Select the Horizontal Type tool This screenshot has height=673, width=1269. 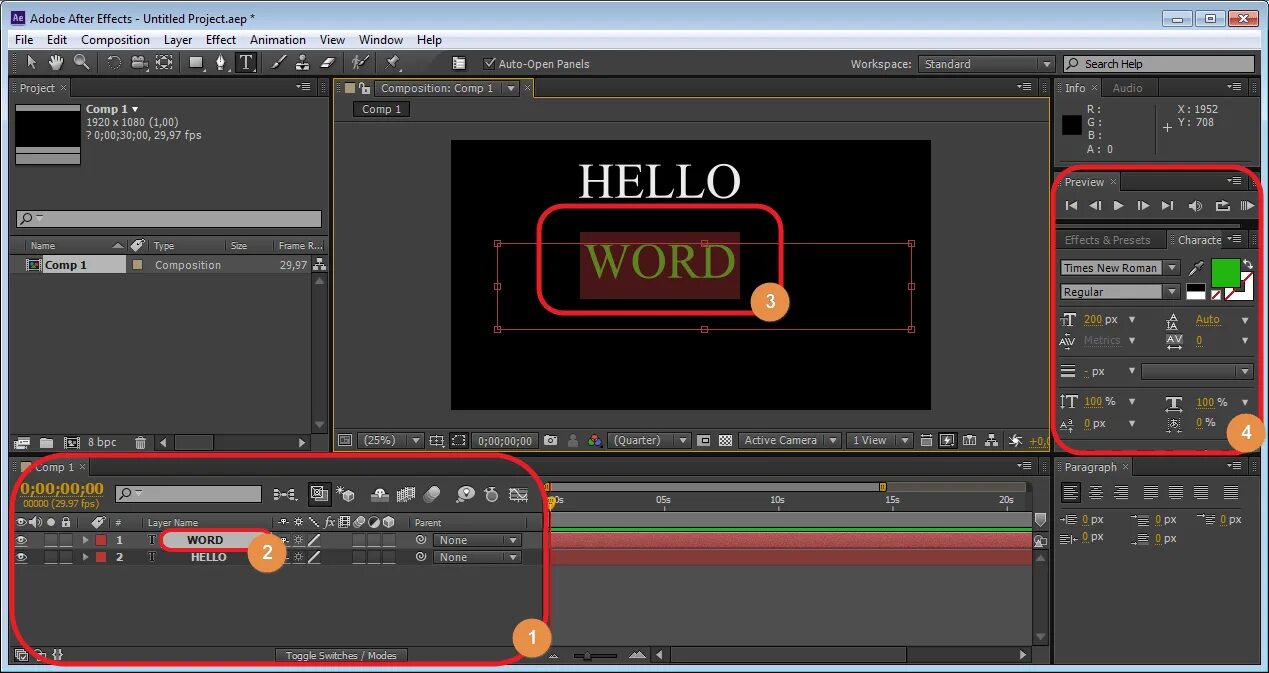click(x=246, y=62)
